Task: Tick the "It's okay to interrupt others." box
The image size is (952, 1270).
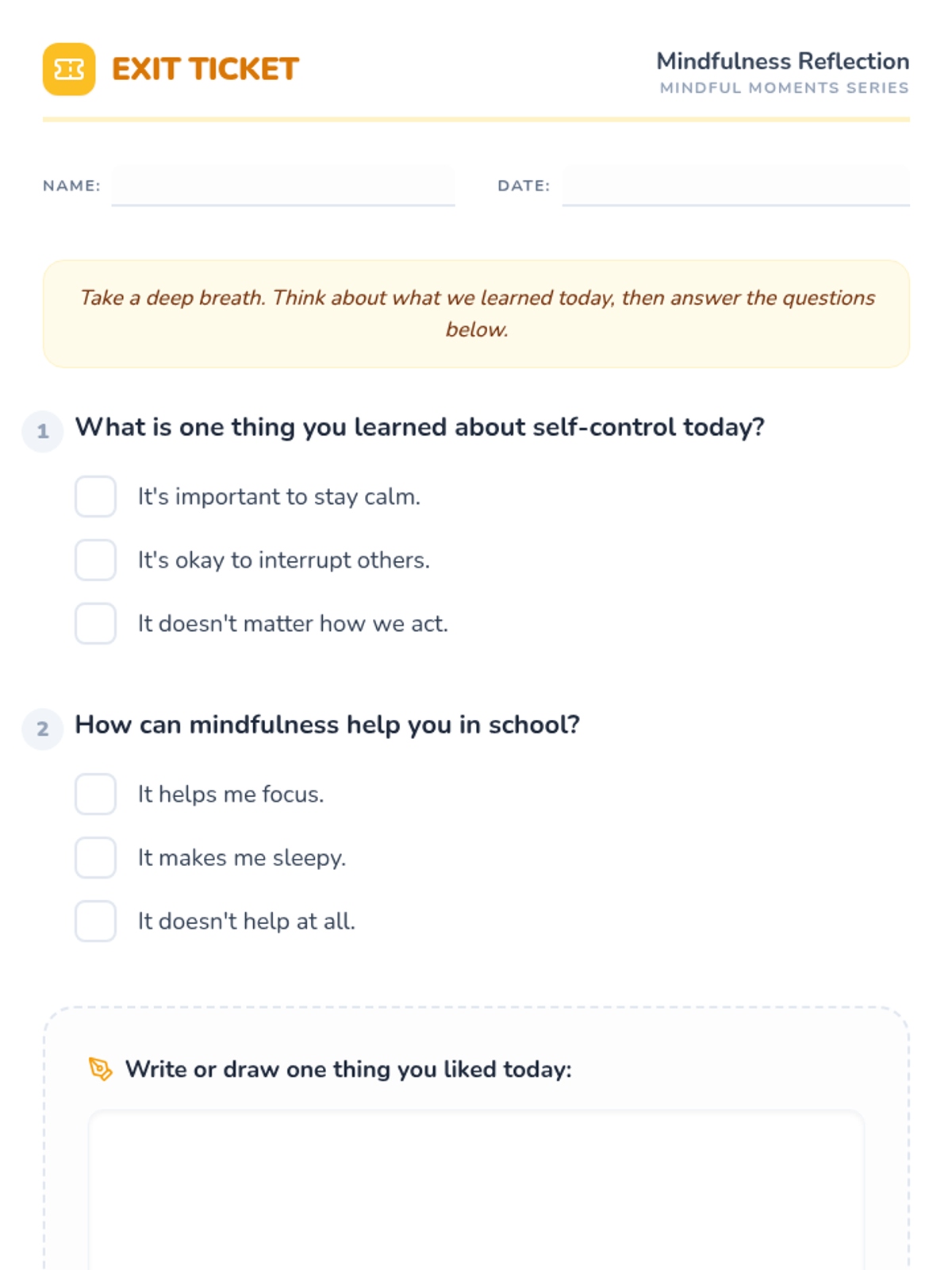Action: point(96,560)
